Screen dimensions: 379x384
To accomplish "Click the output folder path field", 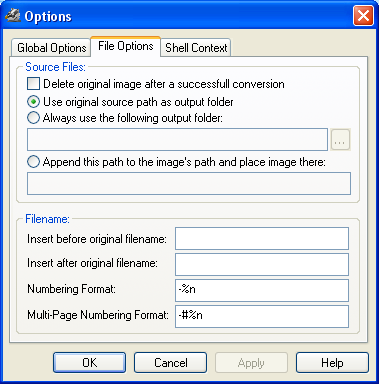I will point(177,139).
